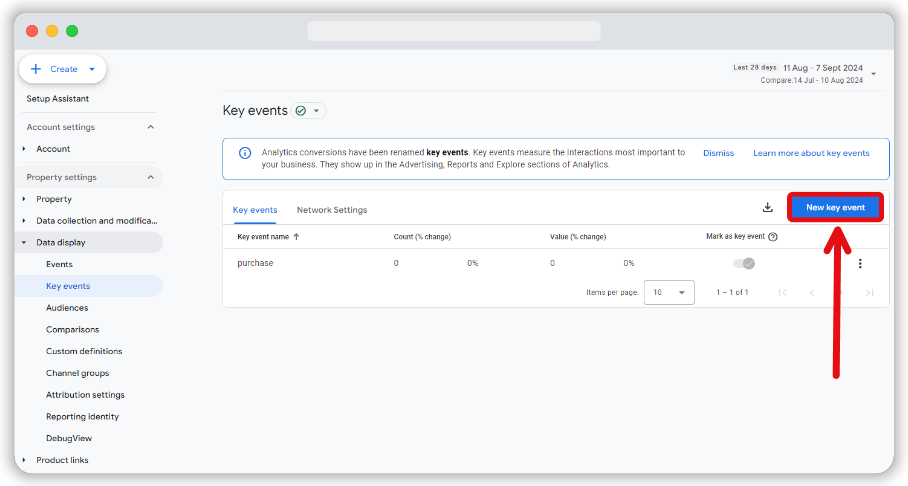Open Audiences in the sidebar

(67, 308)
